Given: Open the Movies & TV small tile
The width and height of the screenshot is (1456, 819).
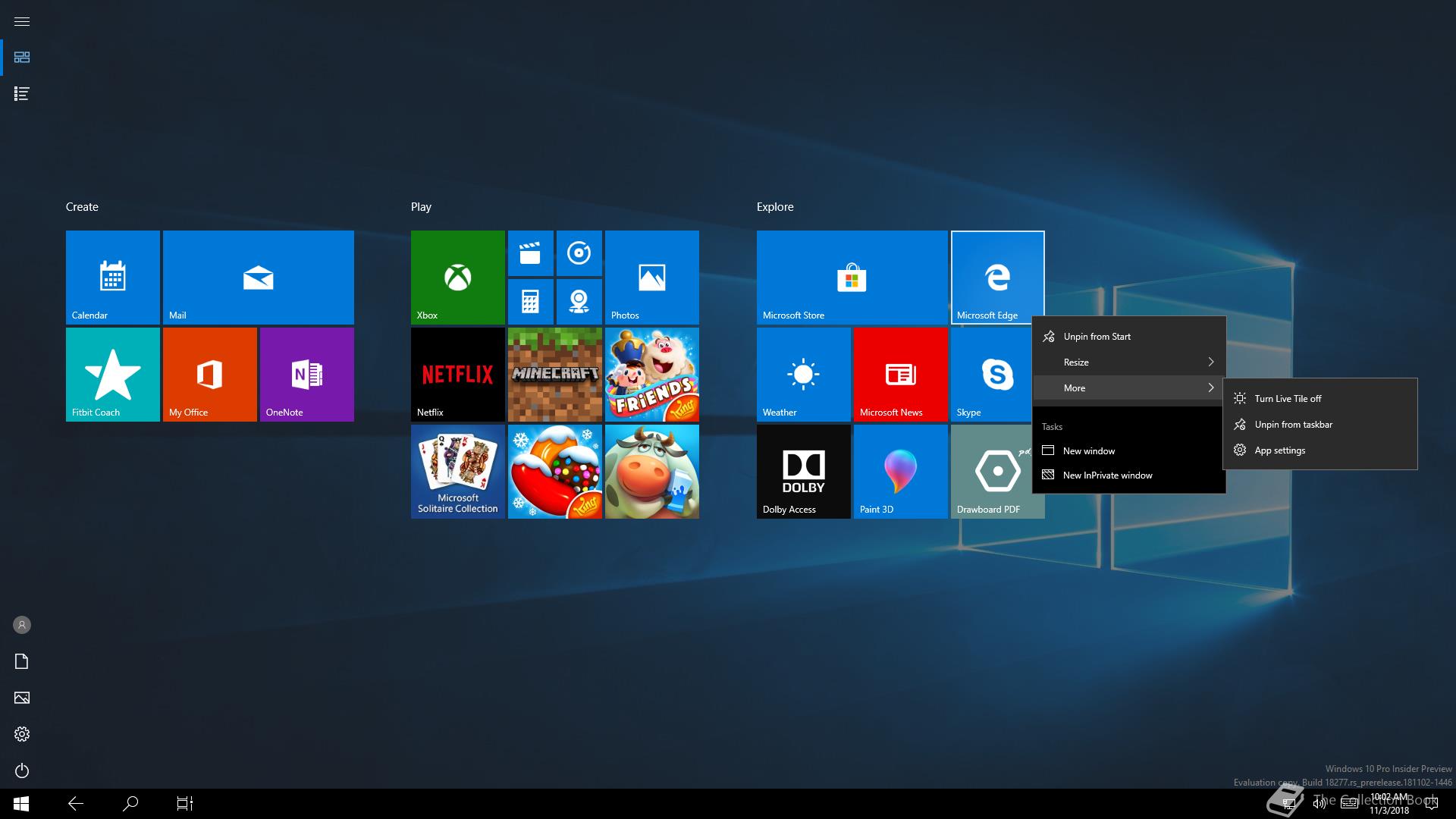Looking at the screenshot, I should click(x=530, y=253).
